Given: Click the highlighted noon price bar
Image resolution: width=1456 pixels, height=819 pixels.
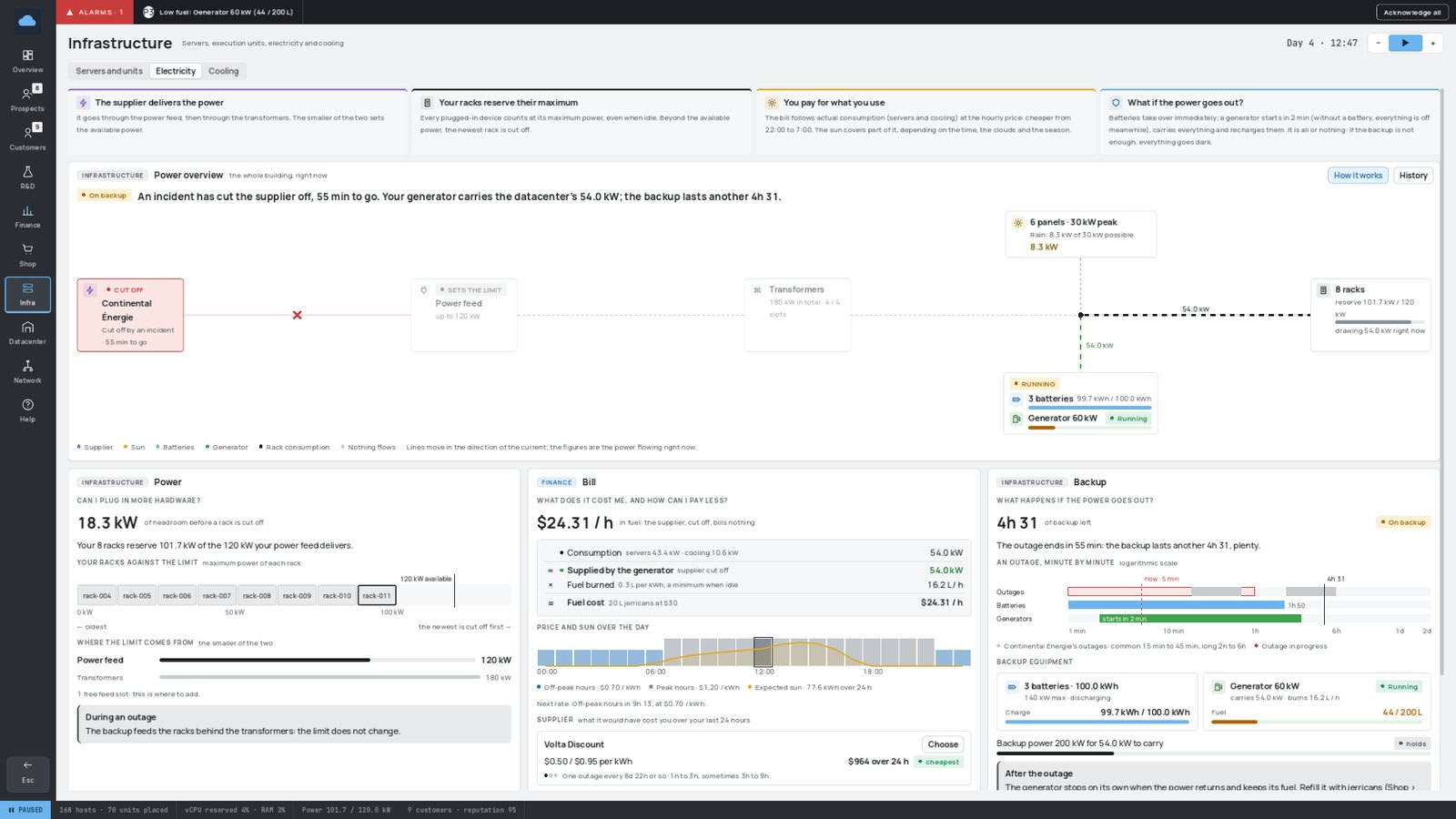Looking at the screenshot, I should [x=763, y=652].
